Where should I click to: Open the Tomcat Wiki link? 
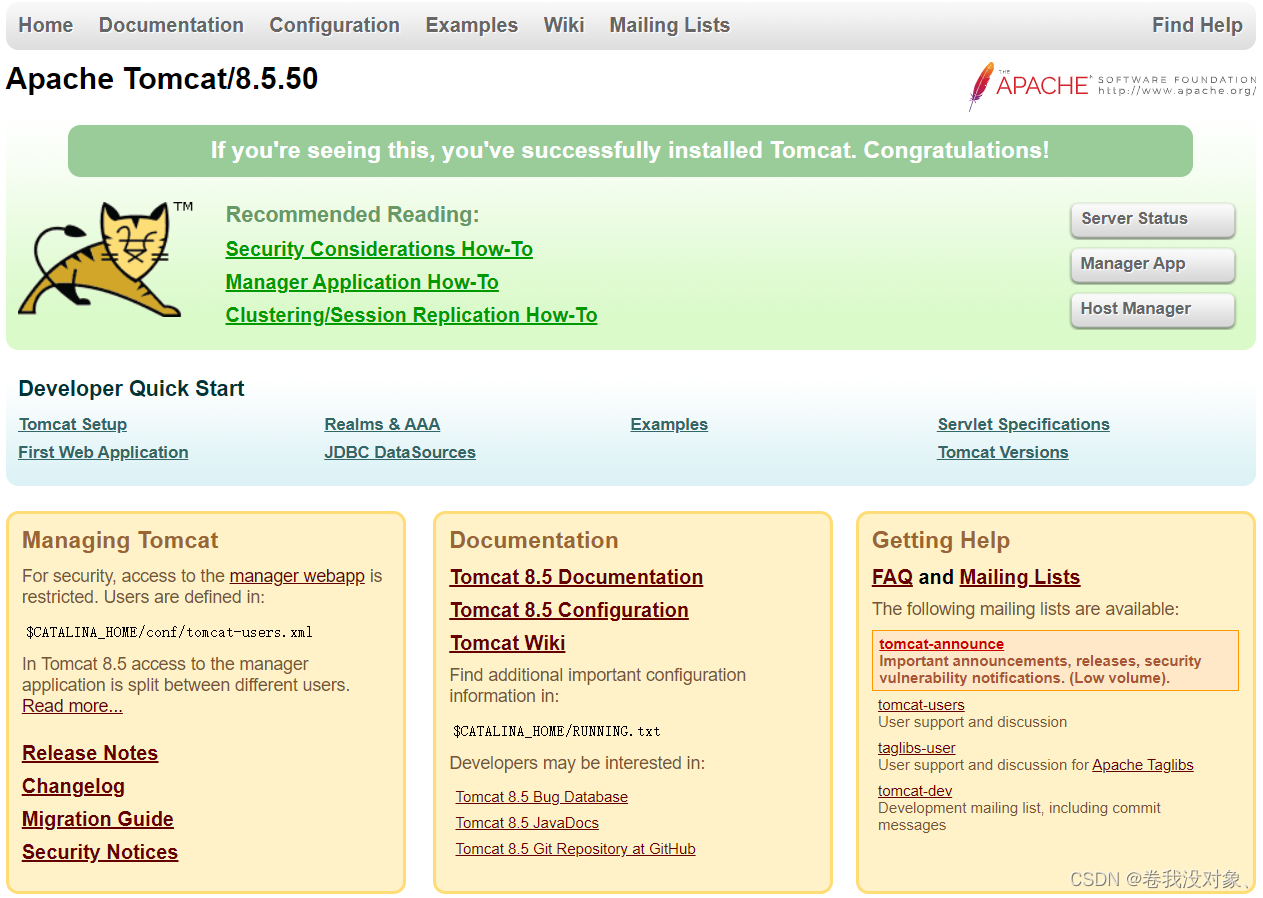point(507,643)
